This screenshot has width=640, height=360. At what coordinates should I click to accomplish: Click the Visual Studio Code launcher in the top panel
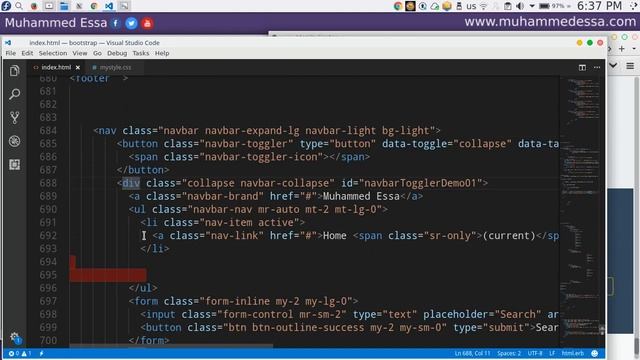(109, 6)
